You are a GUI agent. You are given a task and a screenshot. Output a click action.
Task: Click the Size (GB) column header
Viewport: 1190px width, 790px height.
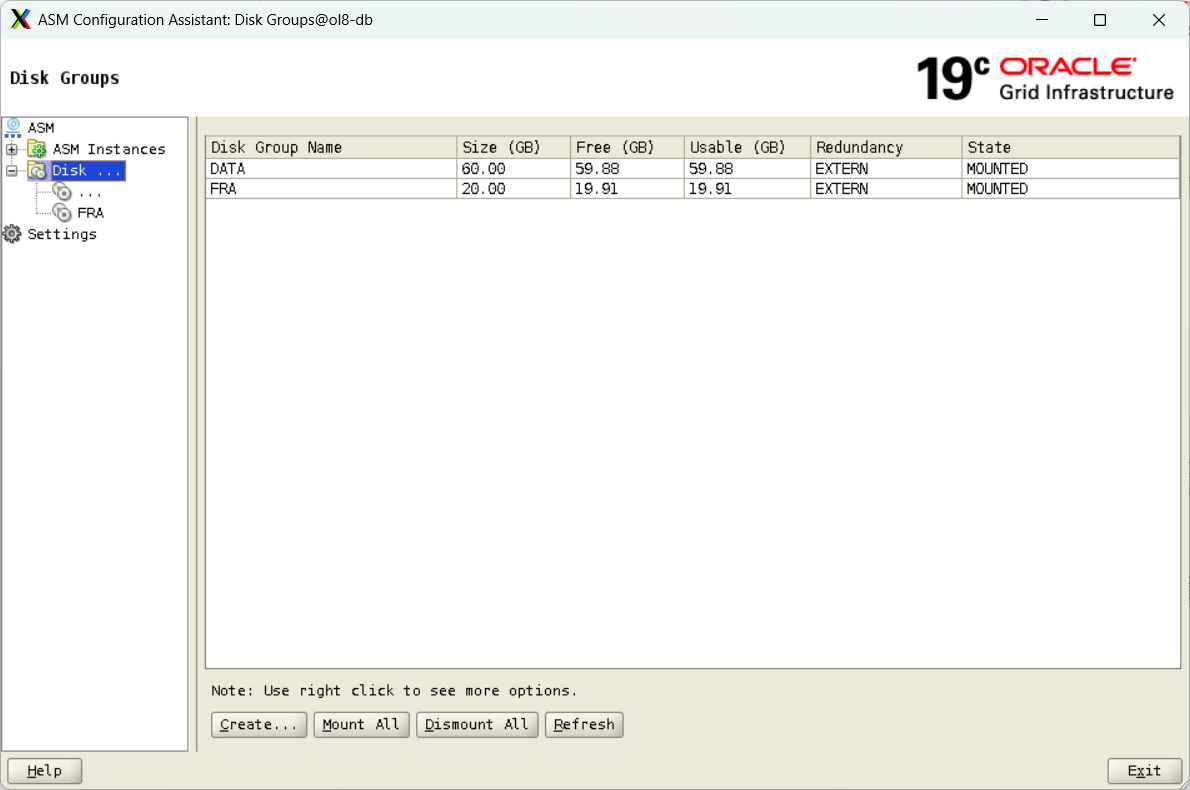click(x=514, y=147)
